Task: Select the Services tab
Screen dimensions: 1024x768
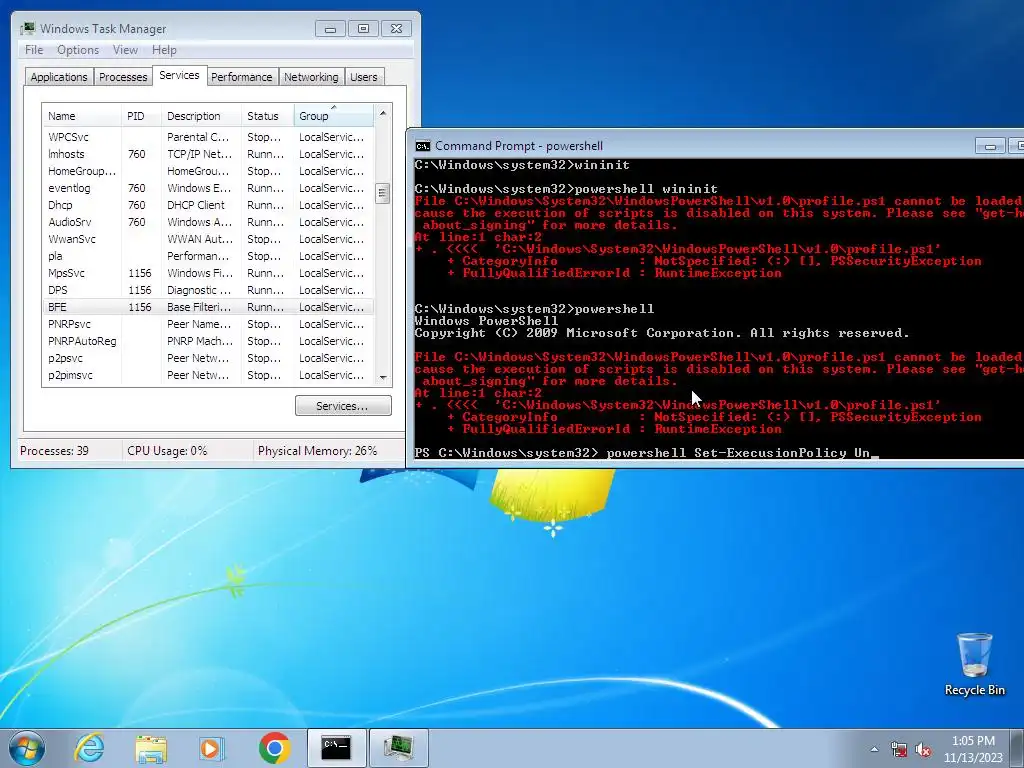Action: [x=179, y=75]
